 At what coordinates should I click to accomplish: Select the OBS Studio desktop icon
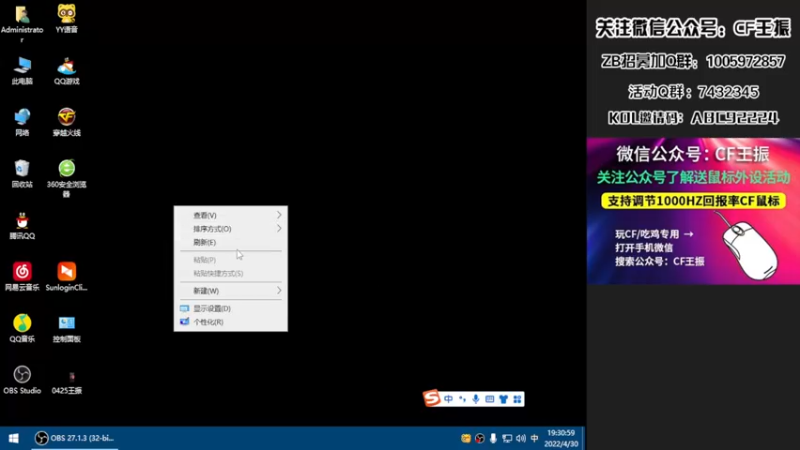pyautogui.click(x=22, y=380)
